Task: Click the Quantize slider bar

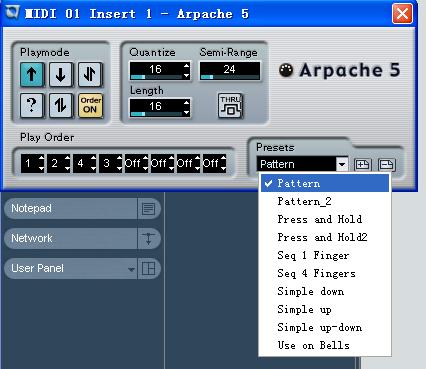Action: 156,77
